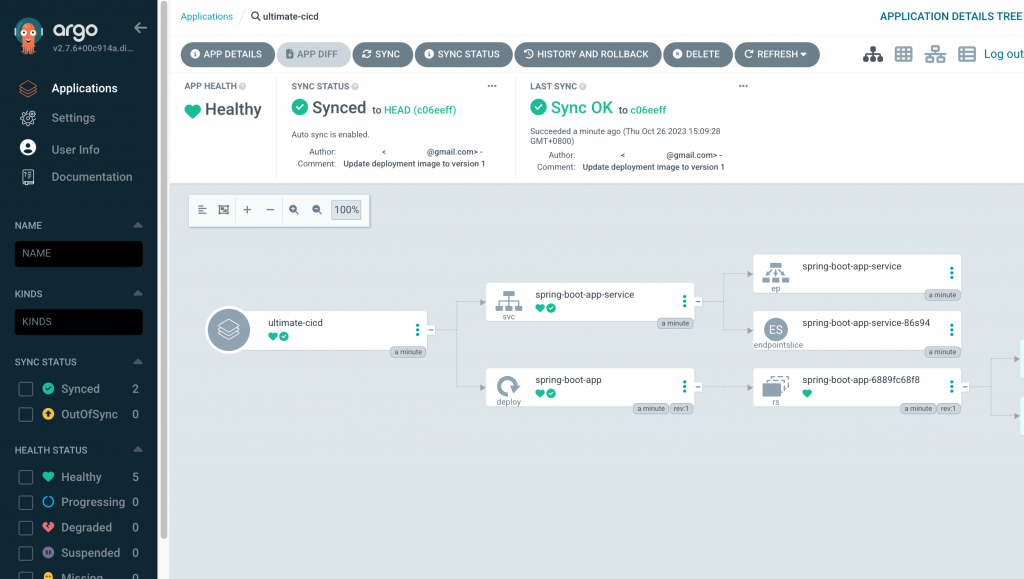The width and height of the screenshot is (1024, 579).
Task: Select the ultimate-cicd application node
Action: pyautogui.click(x=317, y=330)
